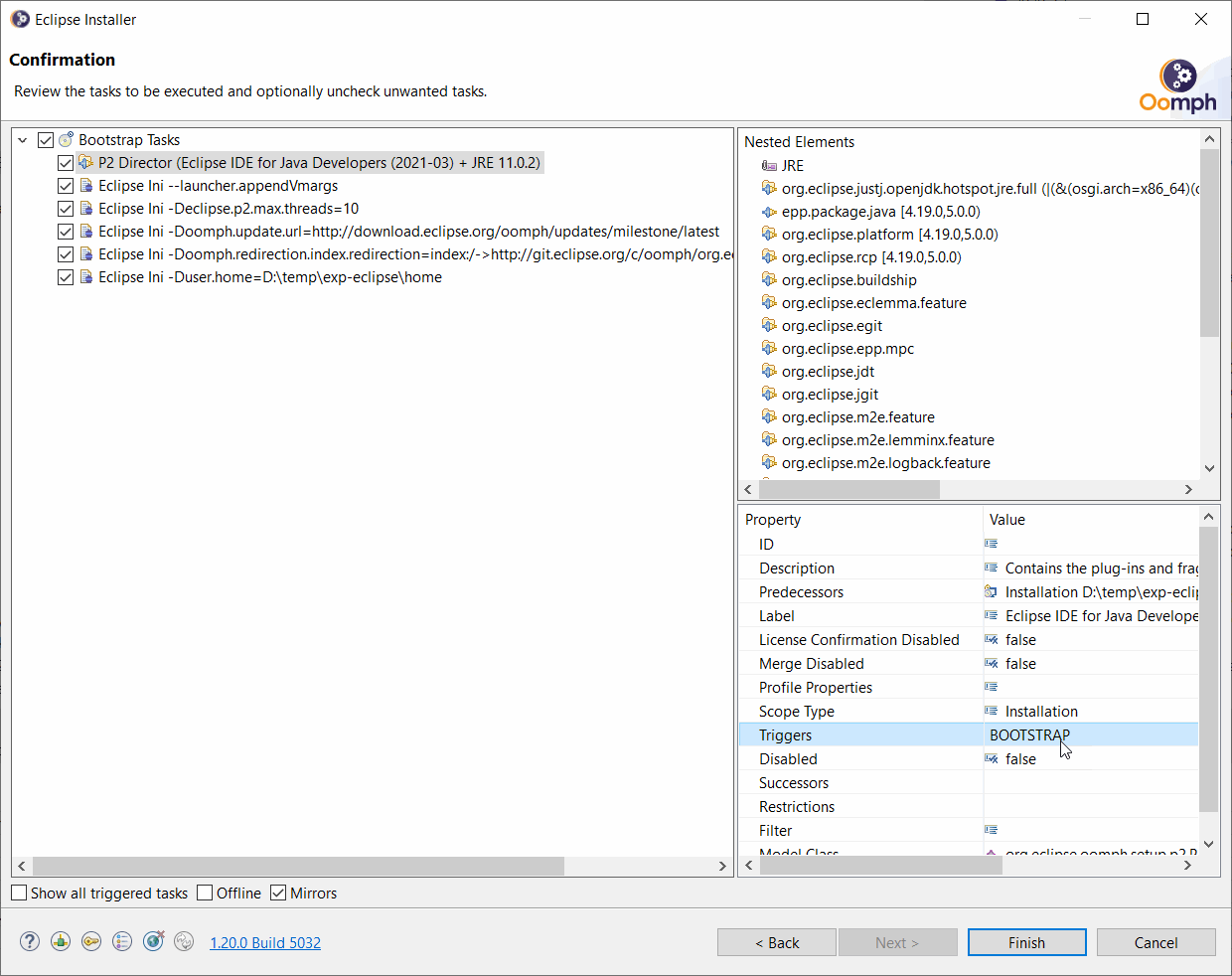Select org.eclipse.m2e.lemminx.feature entry

pos(887,440)
